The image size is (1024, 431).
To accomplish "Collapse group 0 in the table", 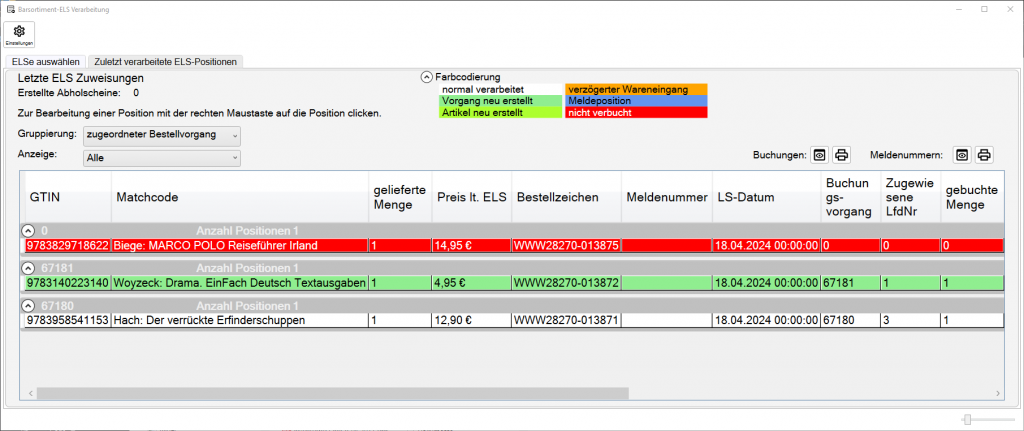I will 28,230.
